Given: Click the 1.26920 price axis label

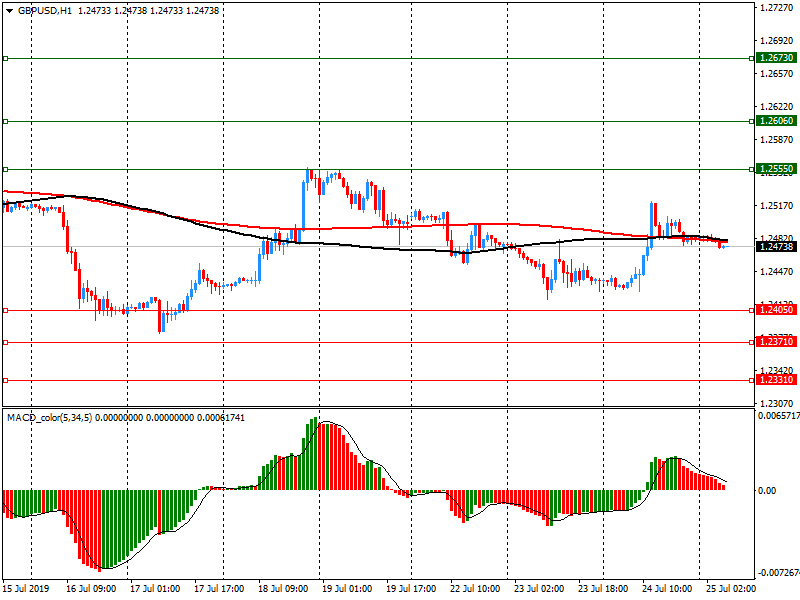Looking at the screenshot, I should pyautogui.click(x=777, y=41).
